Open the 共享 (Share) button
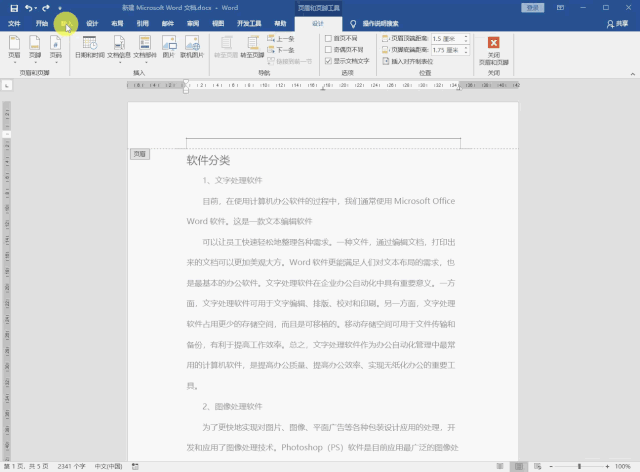 coord(617,24)
